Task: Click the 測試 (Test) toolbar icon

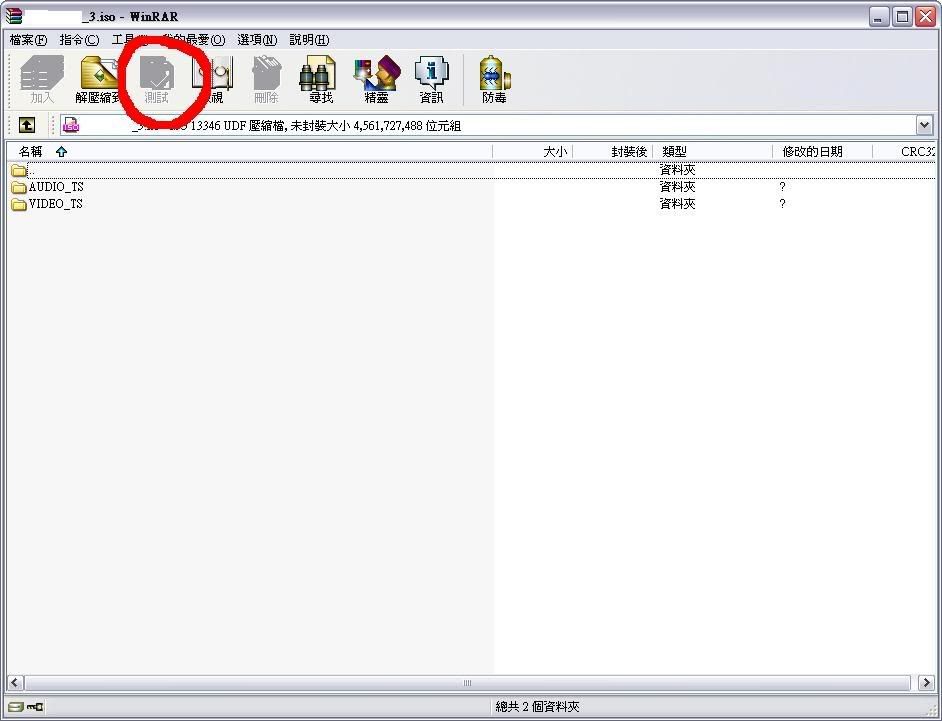Action: (x=156, y=79)
